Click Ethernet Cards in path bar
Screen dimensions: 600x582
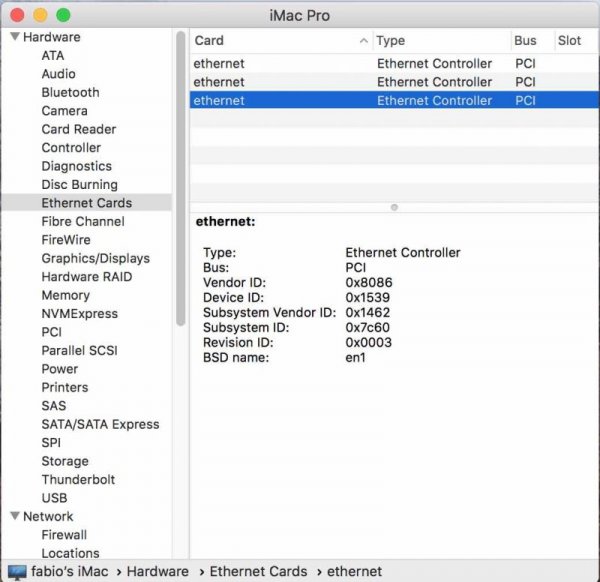pos(258,572)
